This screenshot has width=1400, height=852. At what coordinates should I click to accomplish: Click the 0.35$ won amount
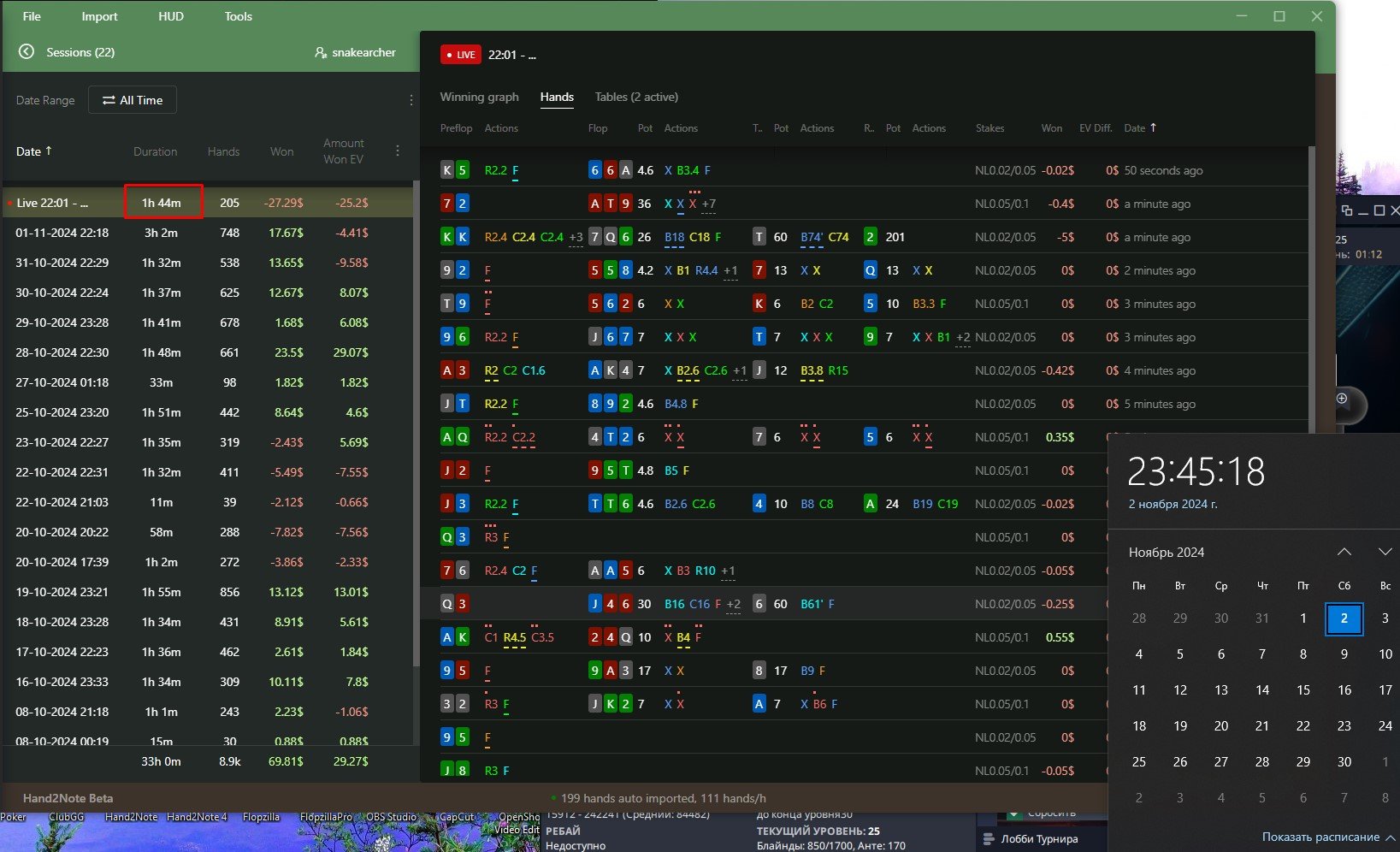(x=1060, y=437)
